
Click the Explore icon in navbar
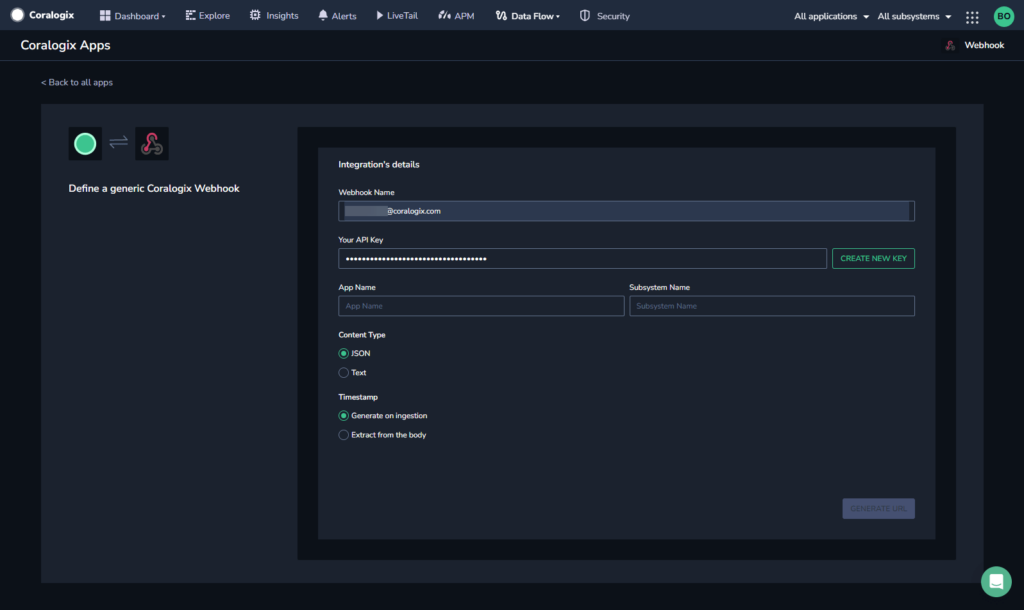pyautogui.click(x=190, y=16)
